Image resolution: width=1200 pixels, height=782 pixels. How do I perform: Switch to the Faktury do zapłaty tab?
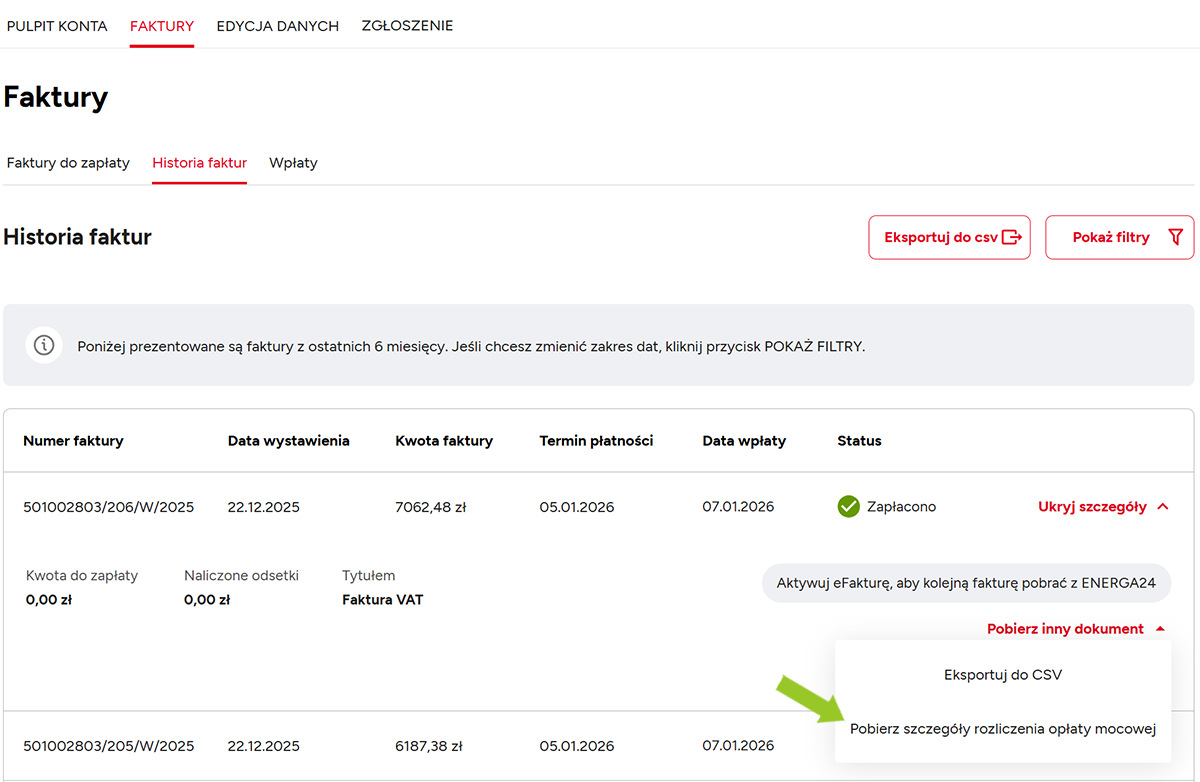tap(68, 163)
